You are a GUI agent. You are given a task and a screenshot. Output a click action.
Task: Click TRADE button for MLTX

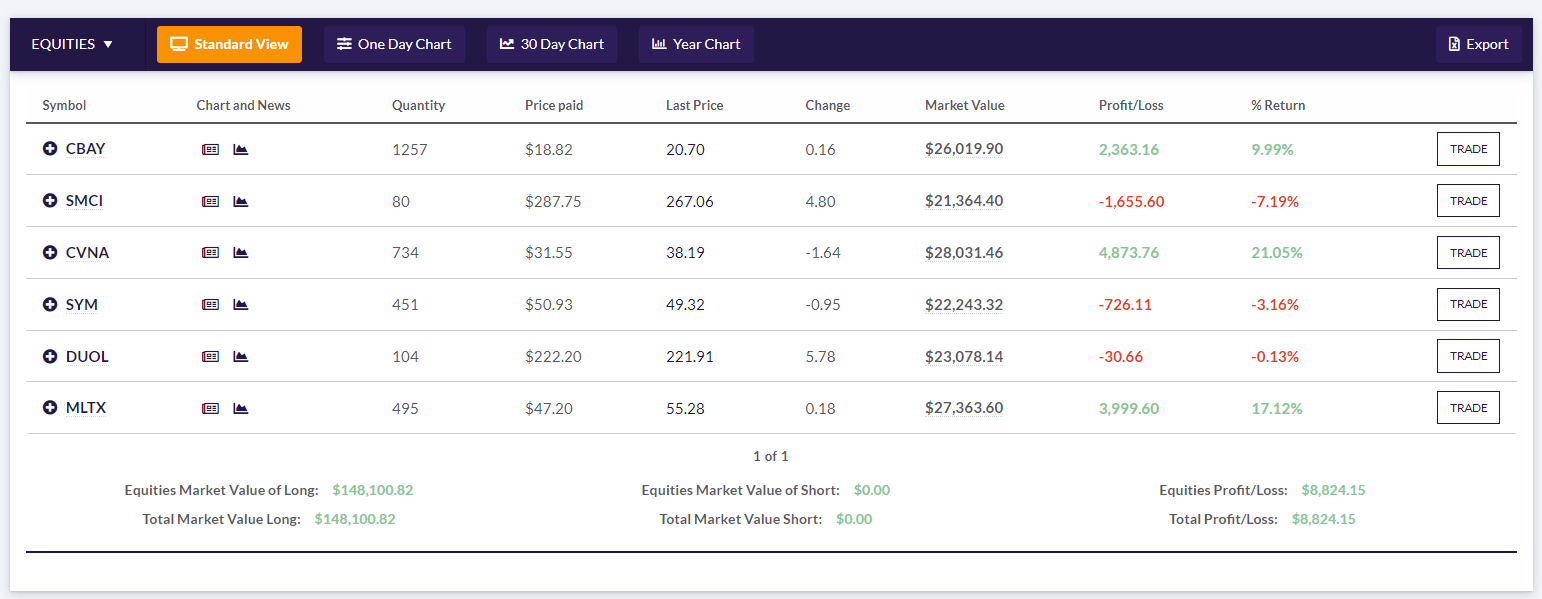click(1468, 408)
